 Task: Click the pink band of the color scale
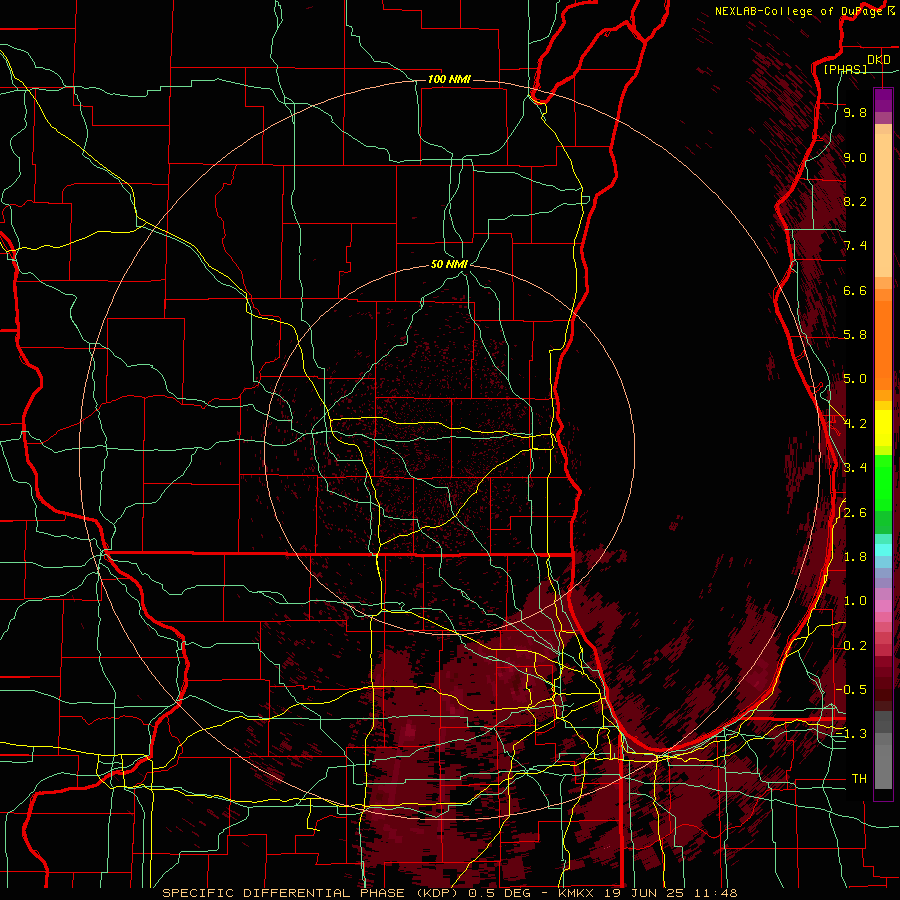[x=883, y=606]
